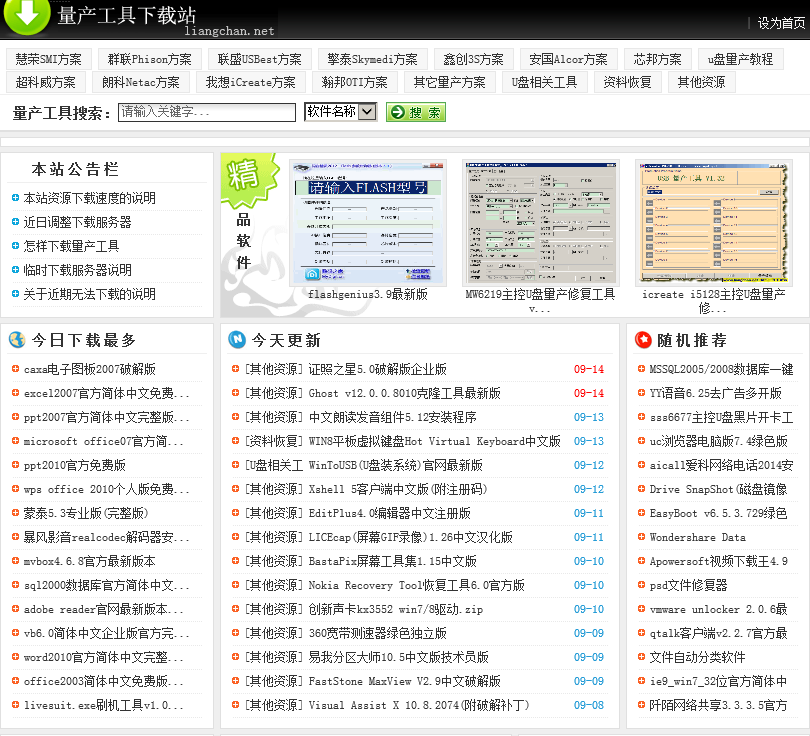Click the red icon beside 随机推荐
810x736 pixels.
(x=641, y=340)
